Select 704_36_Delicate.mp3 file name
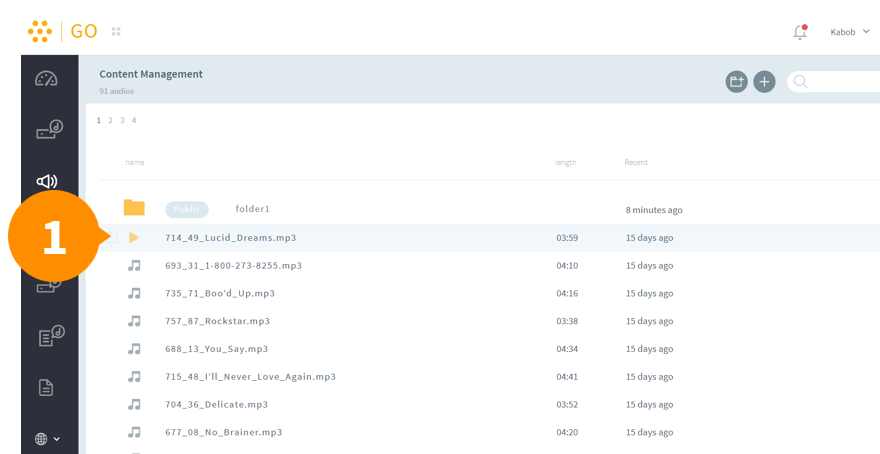This screenshot has width=880, height=454. (217, 404)
